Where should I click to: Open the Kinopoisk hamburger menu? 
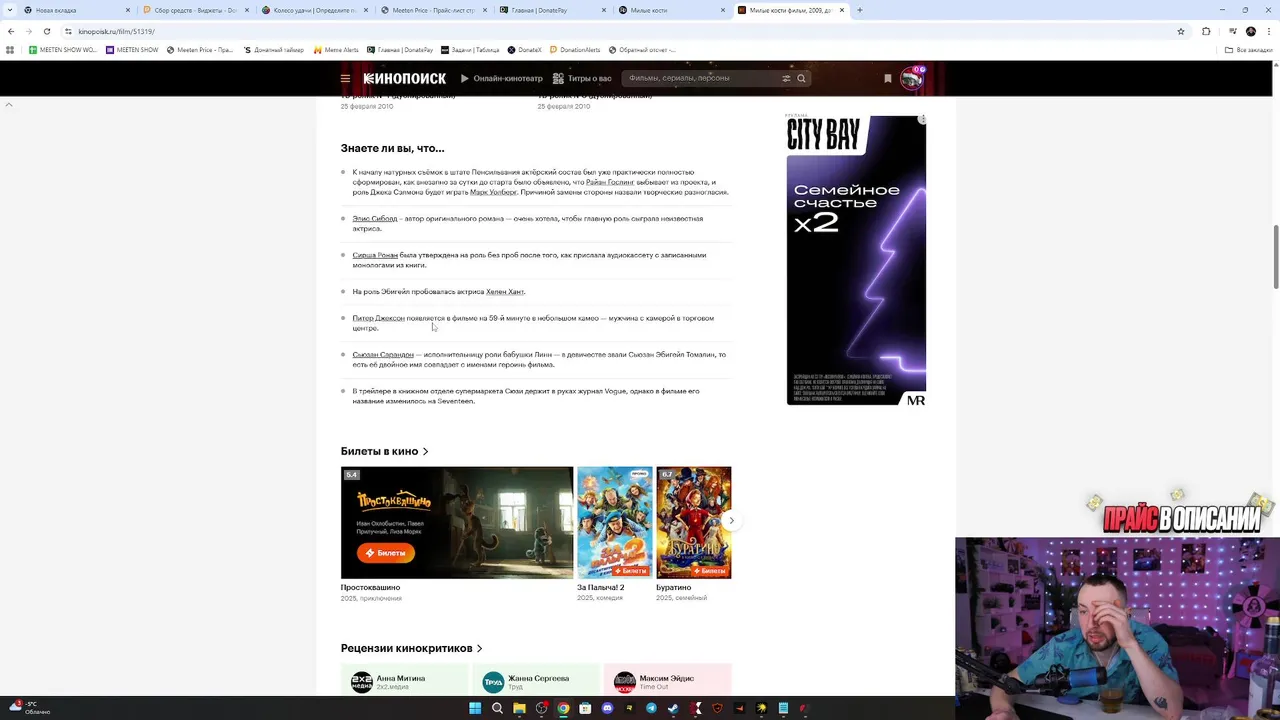click(x=345, y=78)
